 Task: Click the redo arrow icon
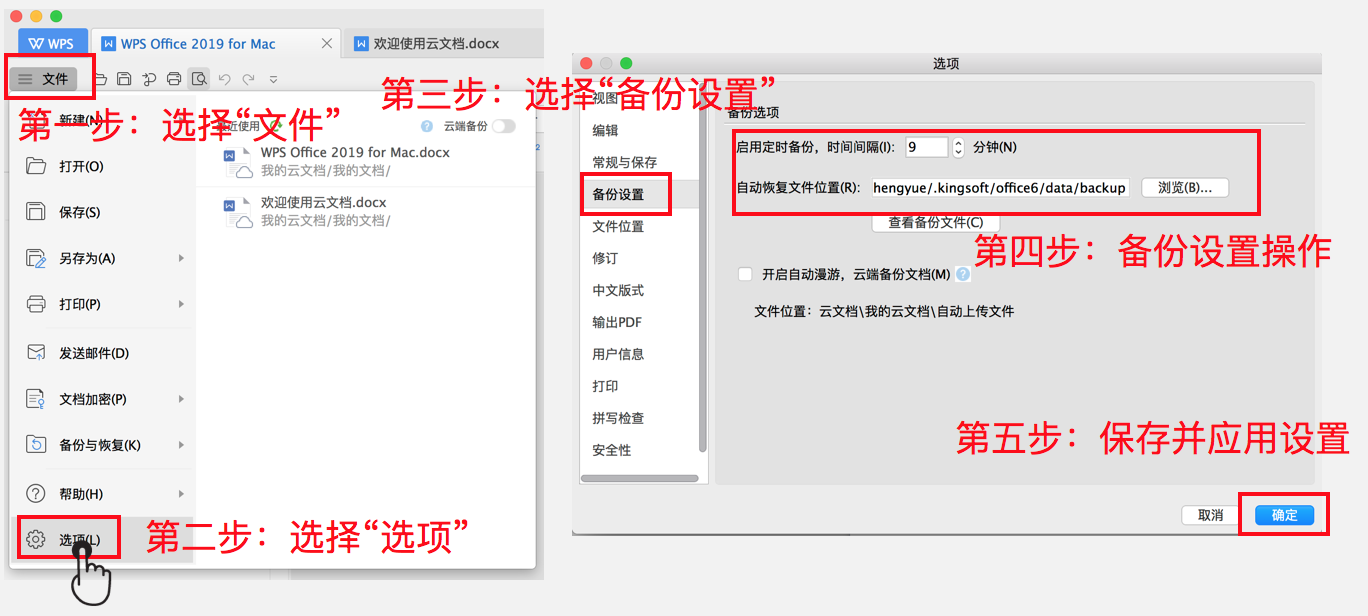pos(248,79)
